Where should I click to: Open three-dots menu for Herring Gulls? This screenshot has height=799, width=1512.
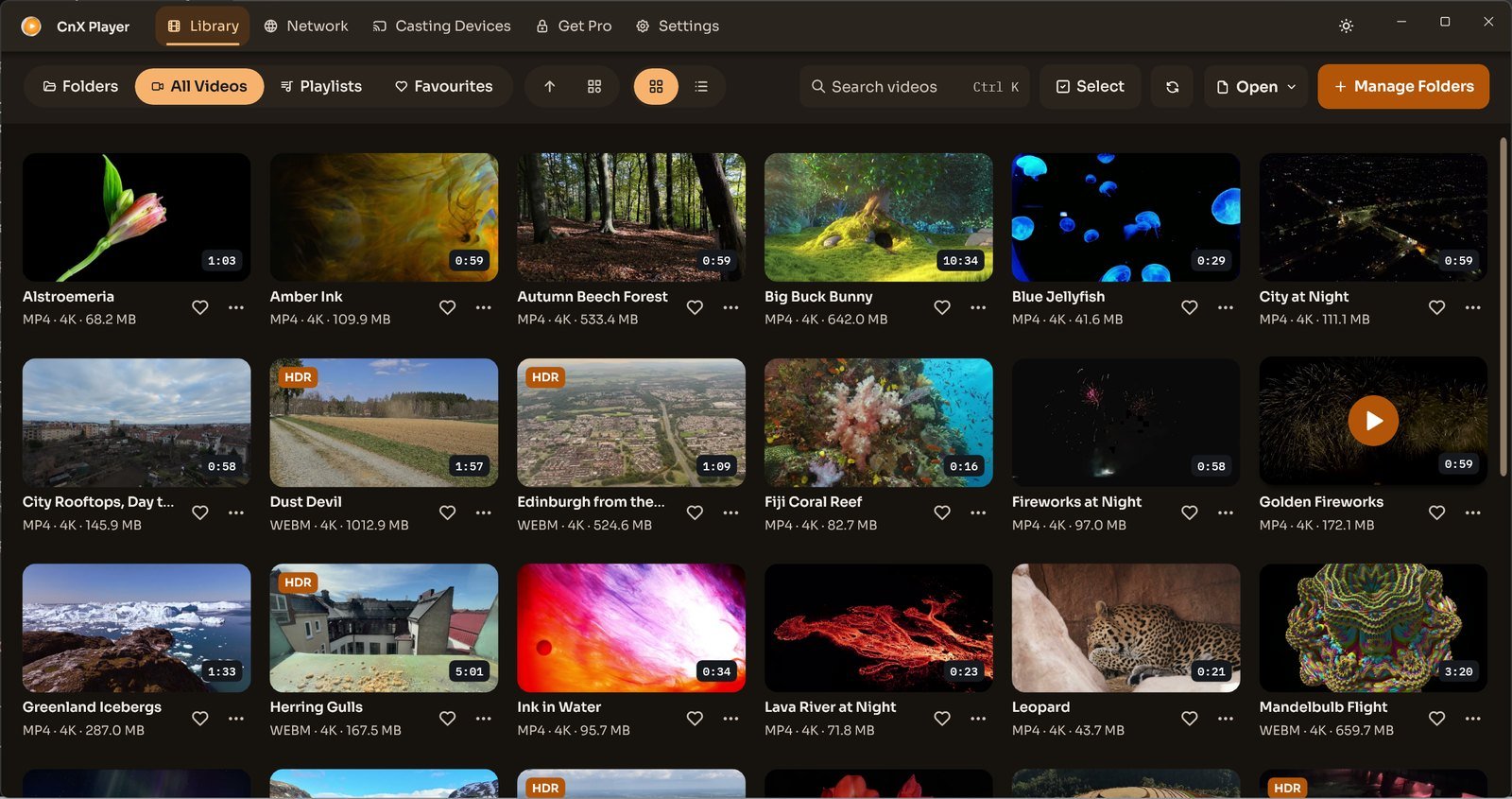(484, 719)
